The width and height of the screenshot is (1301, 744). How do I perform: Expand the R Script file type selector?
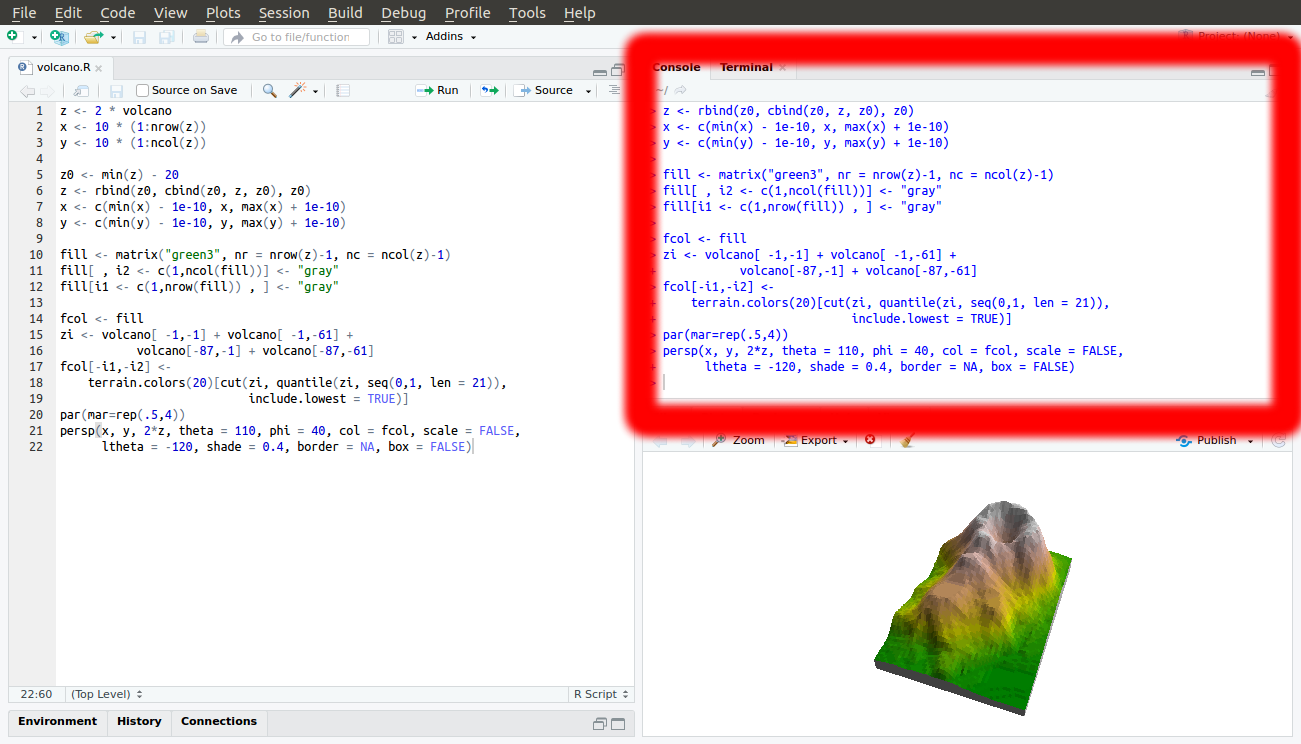[x=601, y=693]
